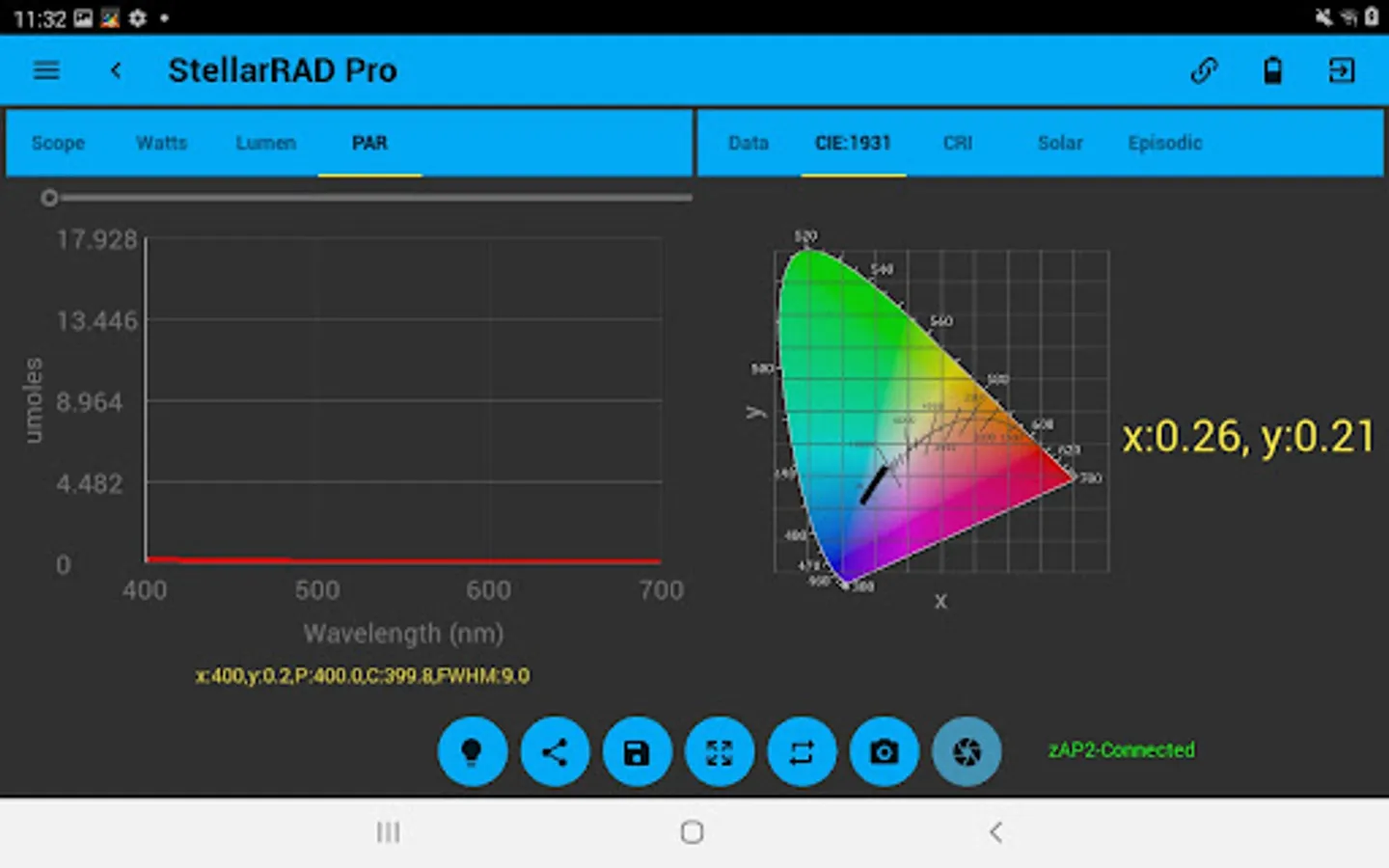Click the StellarRAD Pro title
The height and width of the screenshot is (868, 1389).
click(x=283, y=70)
